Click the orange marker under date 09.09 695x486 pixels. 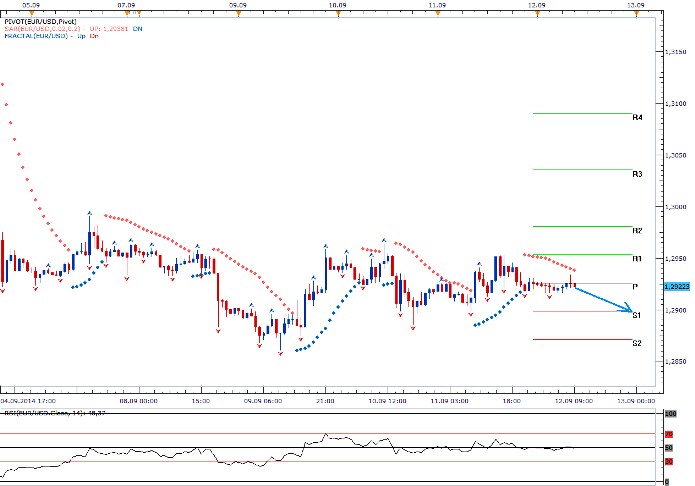pos(238,13)
